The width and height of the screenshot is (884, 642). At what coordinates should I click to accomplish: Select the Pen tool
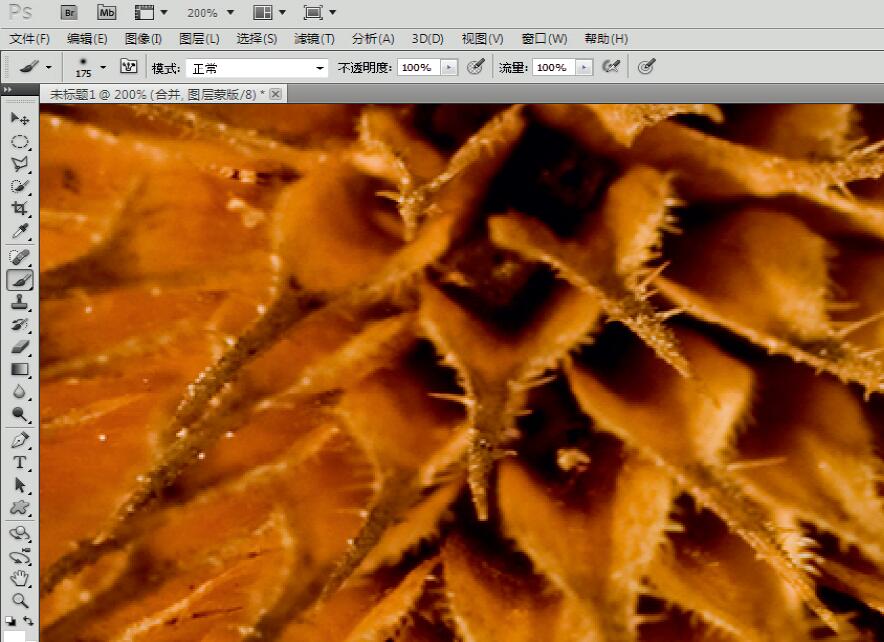20,440
